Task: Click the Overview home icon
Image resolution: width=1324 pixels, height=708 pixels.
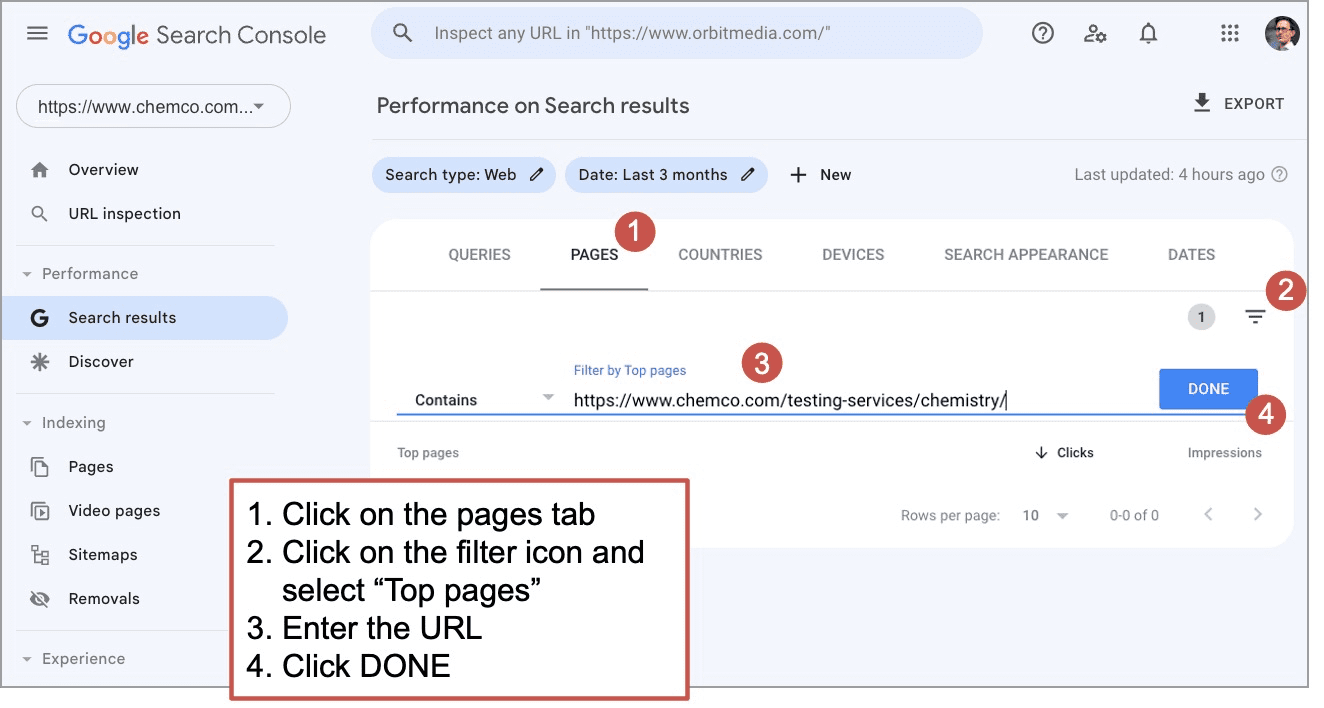Action: pyautogui.click(x=40, y=170)
